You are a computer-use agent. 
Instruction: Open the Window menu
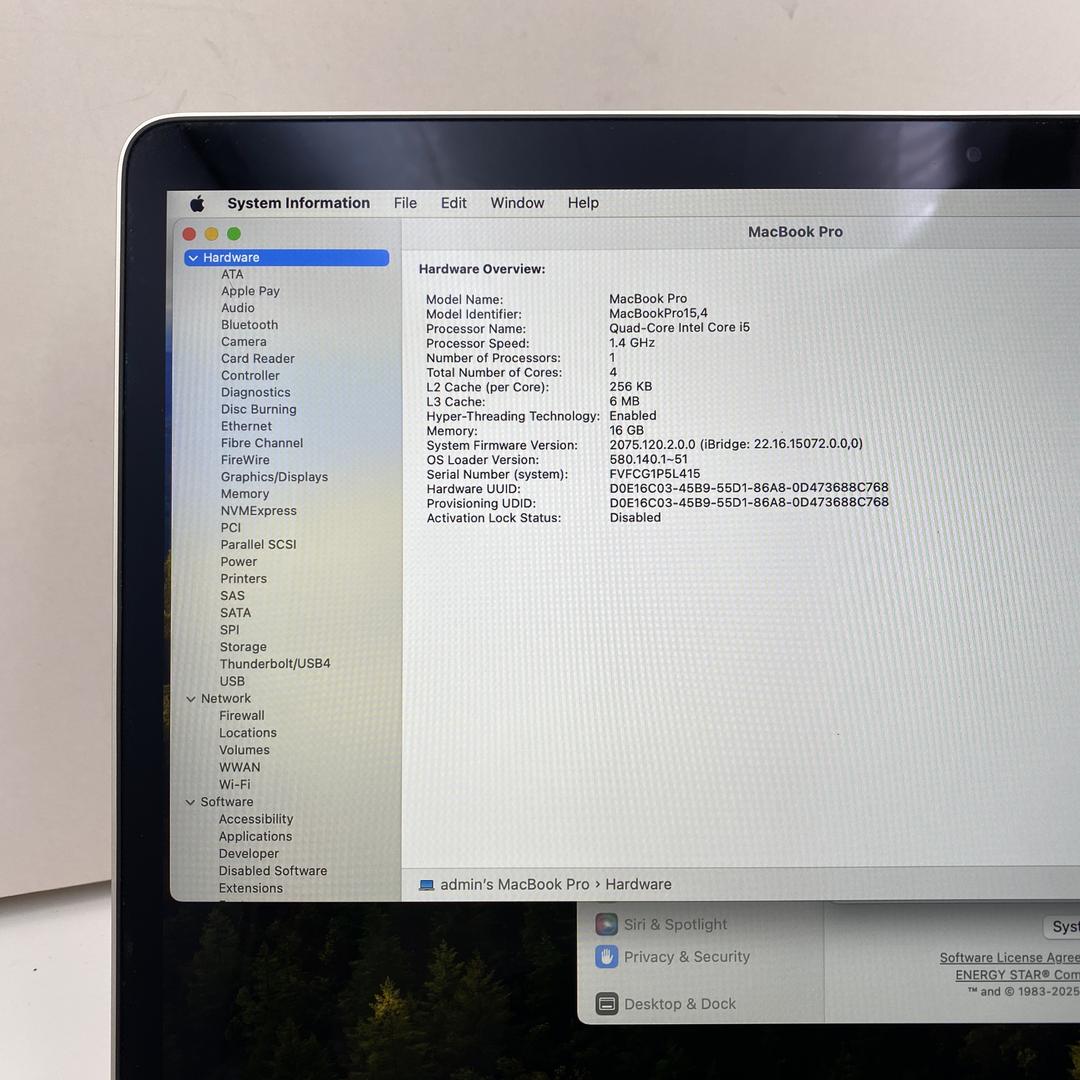(x=517, y=203)
